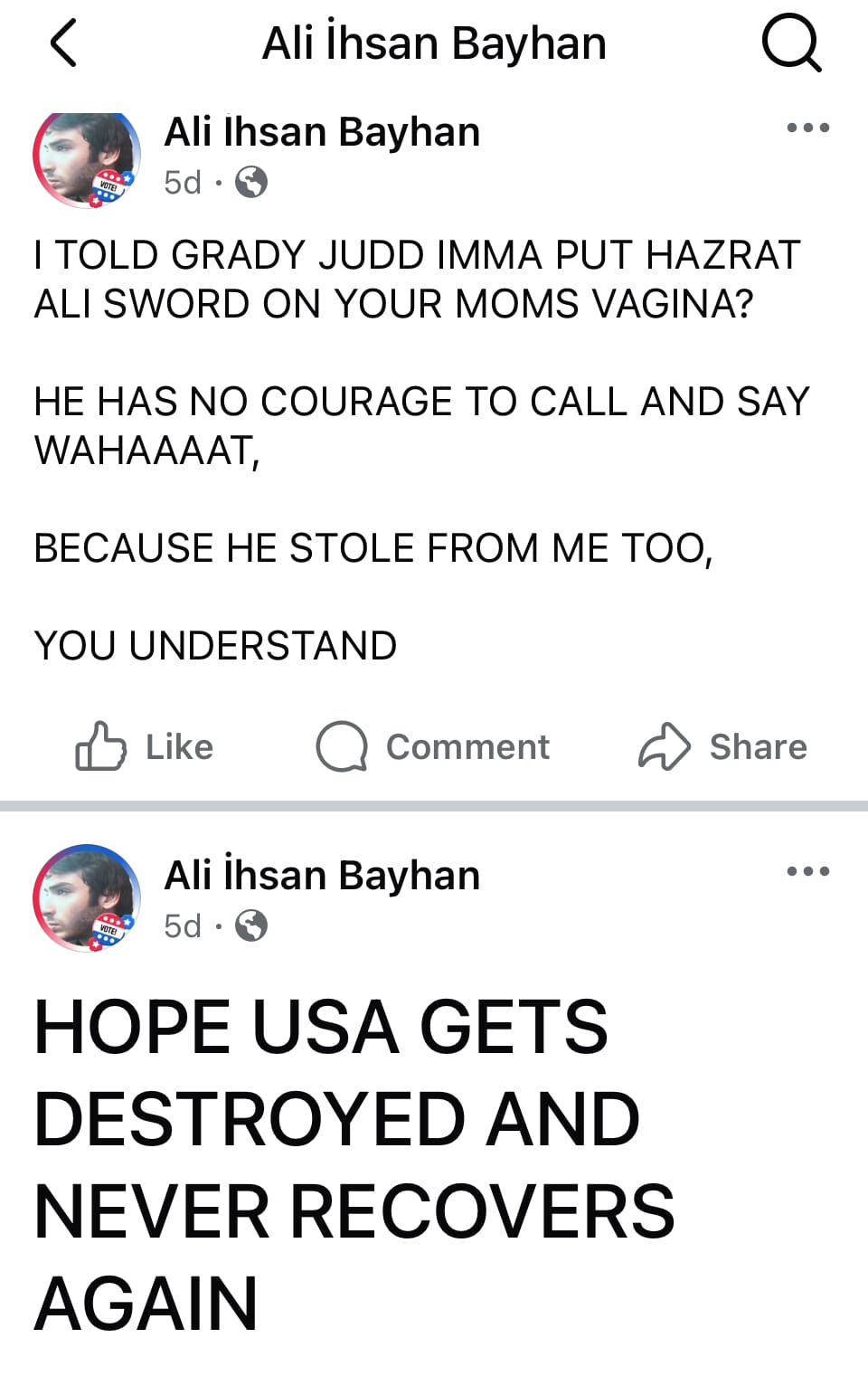Tap author name on first post

(322, 132)
